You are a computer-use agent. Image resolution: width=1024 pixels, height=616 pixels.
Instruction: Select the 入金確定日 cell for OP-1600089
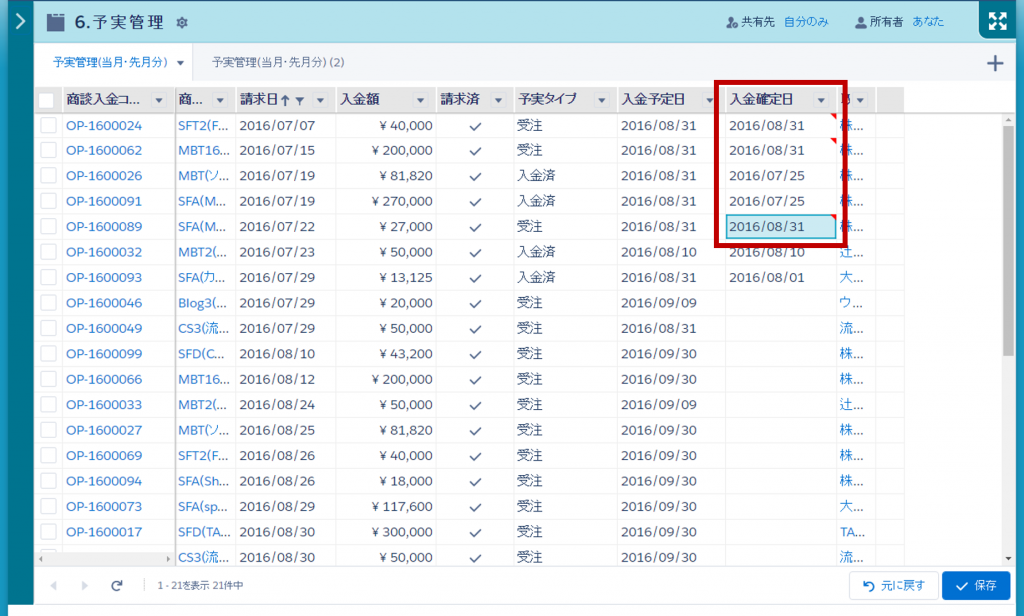(780, 227)
